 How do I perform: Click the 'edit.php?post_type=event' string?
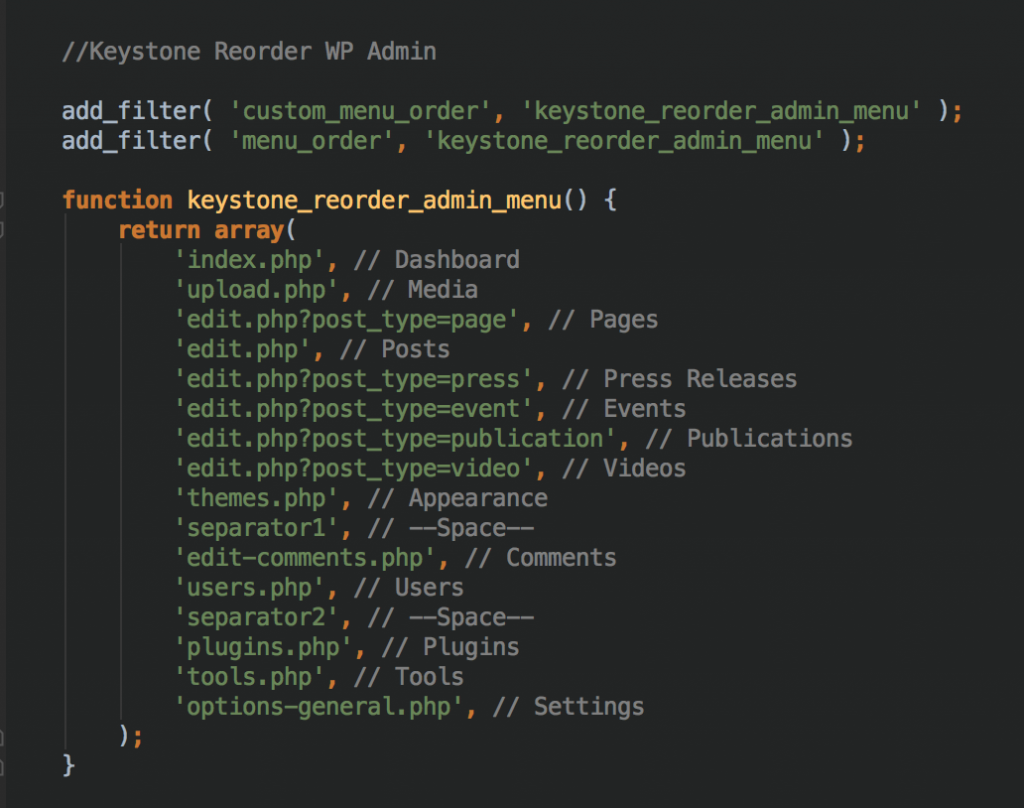(x=353, y=409)
